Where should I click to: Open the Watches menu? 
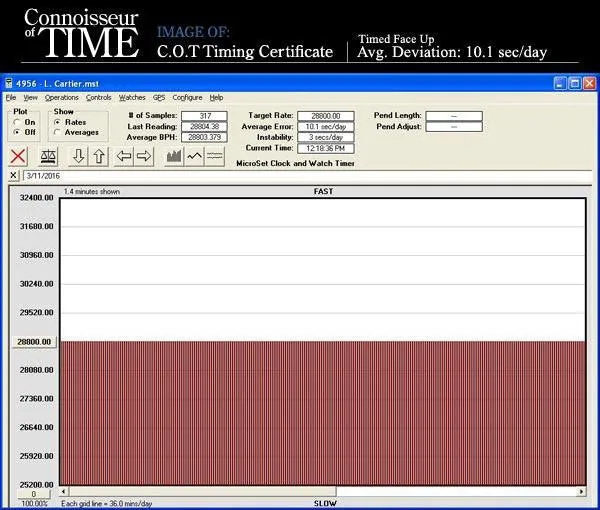(x=132, y=98)
